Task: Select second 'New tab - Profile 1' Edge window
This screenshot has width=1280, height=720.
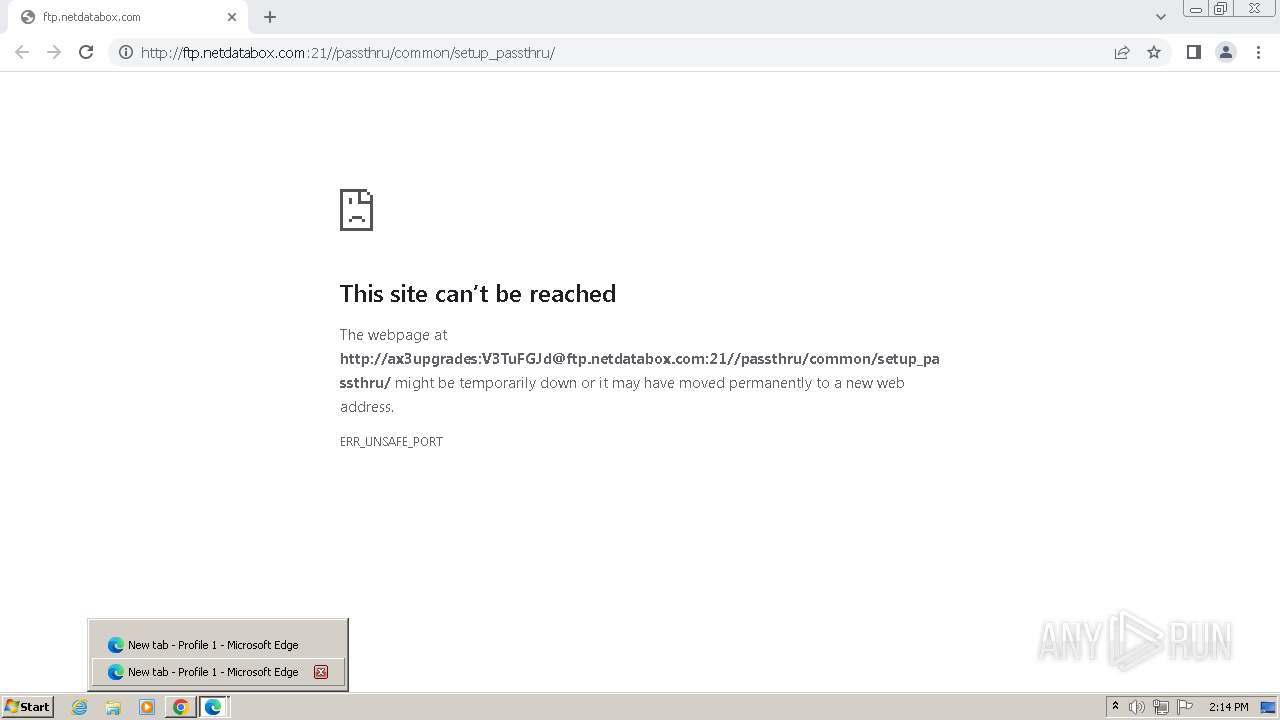Action: click(218, 672)
